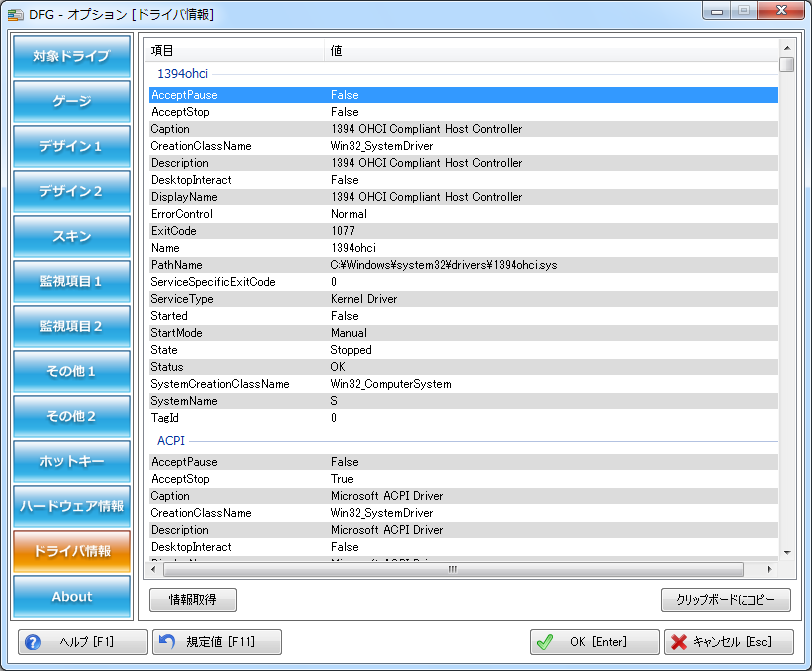Click the red X cancel icon
Viewport: 812px width, 671px height.
(x=679, y=642)
